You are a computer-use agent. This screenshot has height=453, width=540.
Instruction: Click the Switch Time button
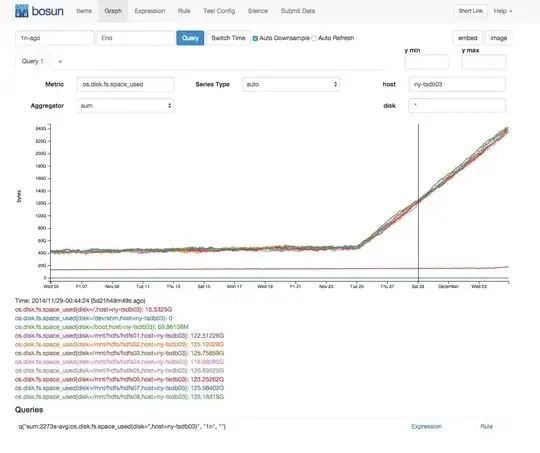click(228, 38)
